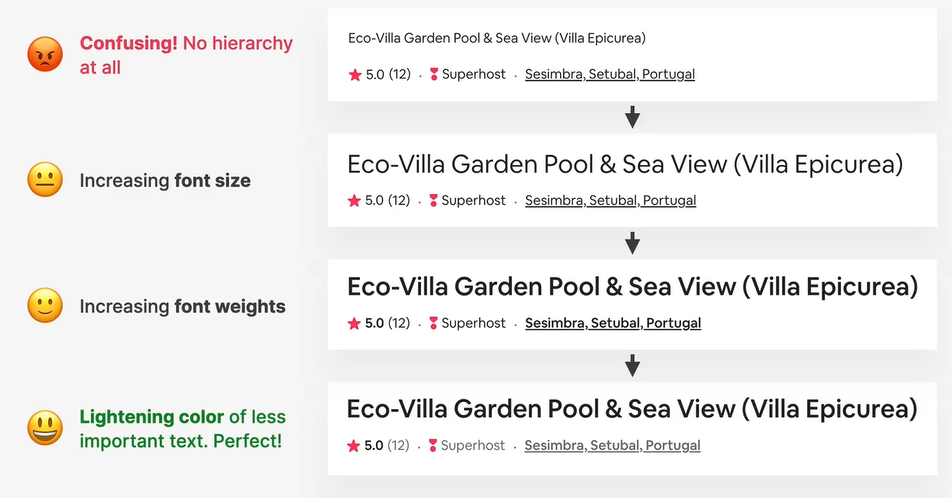Click the red star in the first card
Screen dimensions: 952x498
click(x=355, y=75)
